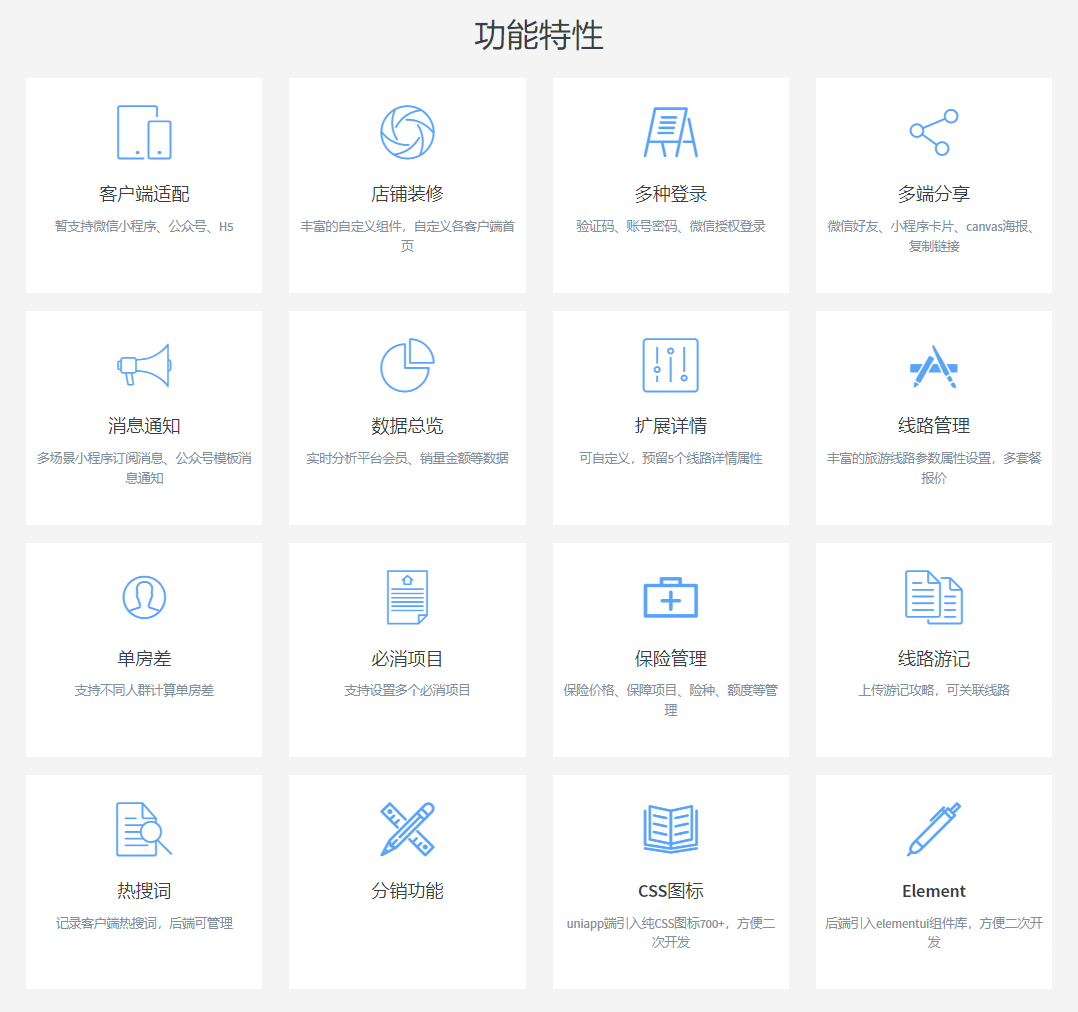Click the 必消项目 document page icon

(x=407, y=597)
